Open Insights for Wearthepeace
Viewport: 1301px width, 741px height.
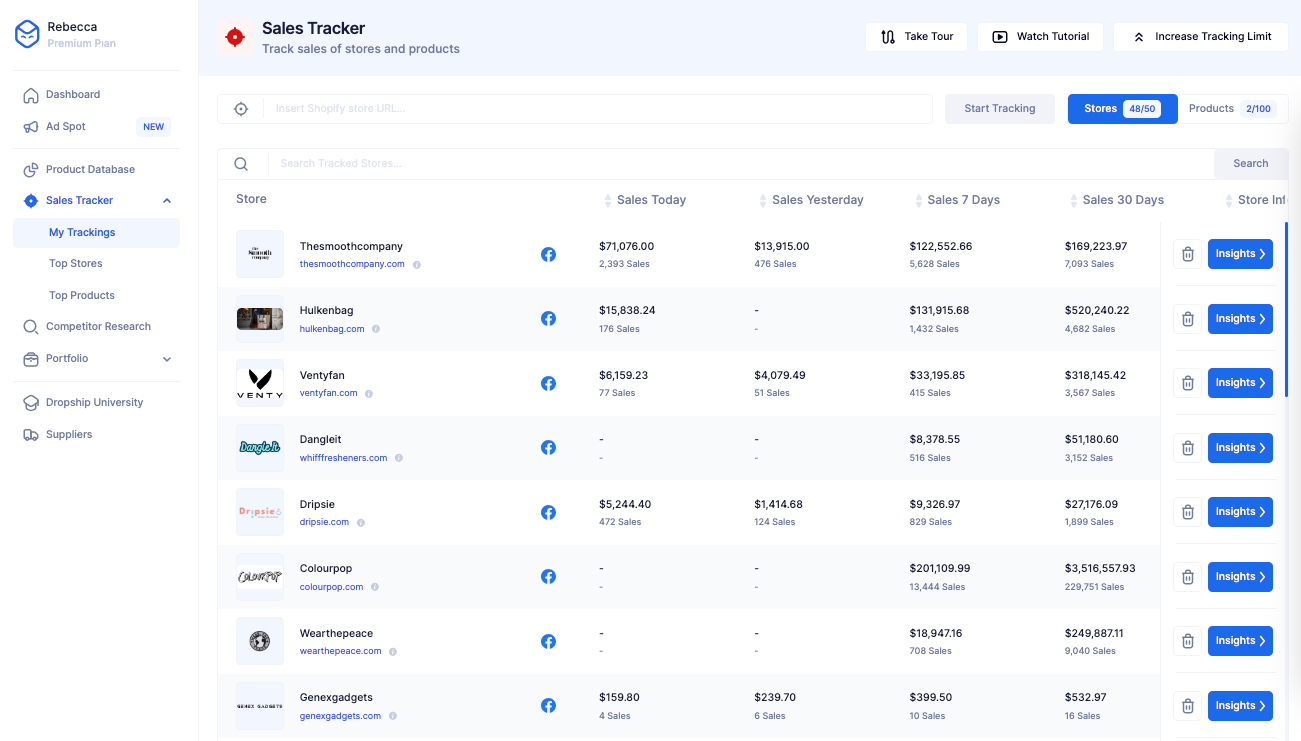1240,641
